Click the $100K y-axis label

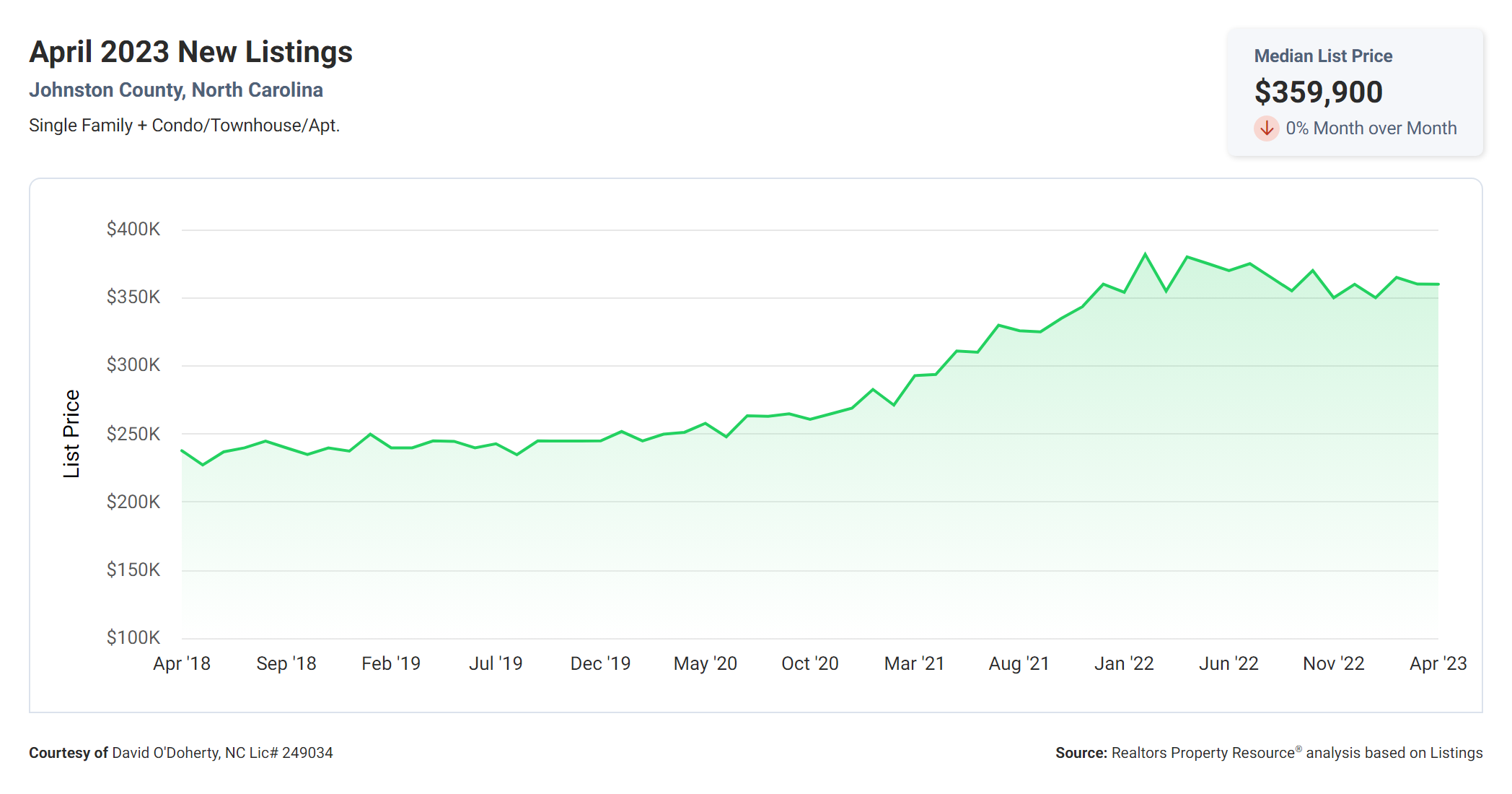133,638
